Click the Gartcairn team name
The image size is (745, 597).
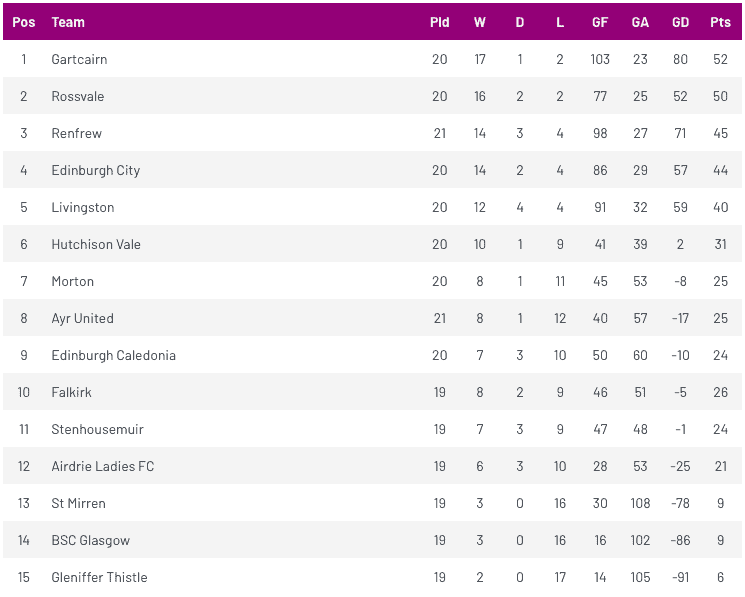79,59
